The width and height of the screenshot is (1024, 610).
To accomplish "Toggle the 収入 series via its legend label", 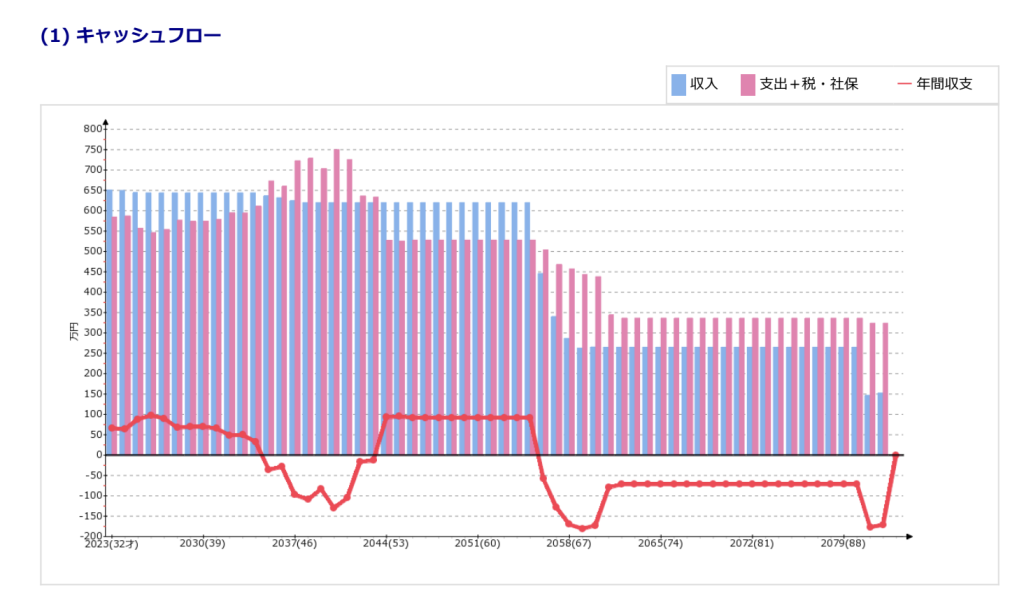I will pos(704,84).
